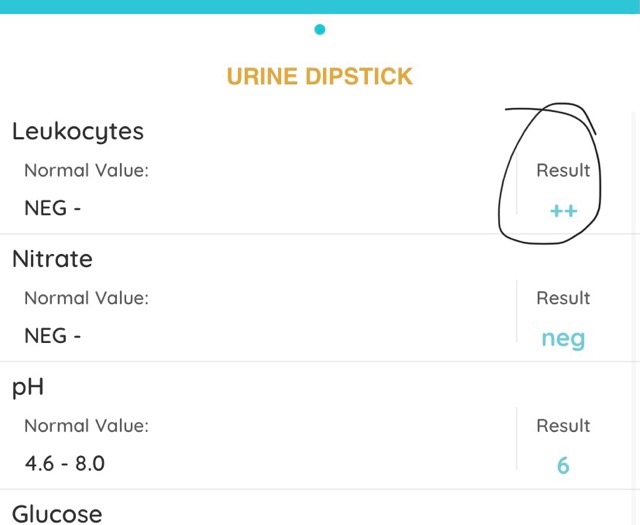Open the Glucose test row
The height and width of the screenshot is (525, 640).
tap(320, 508)
